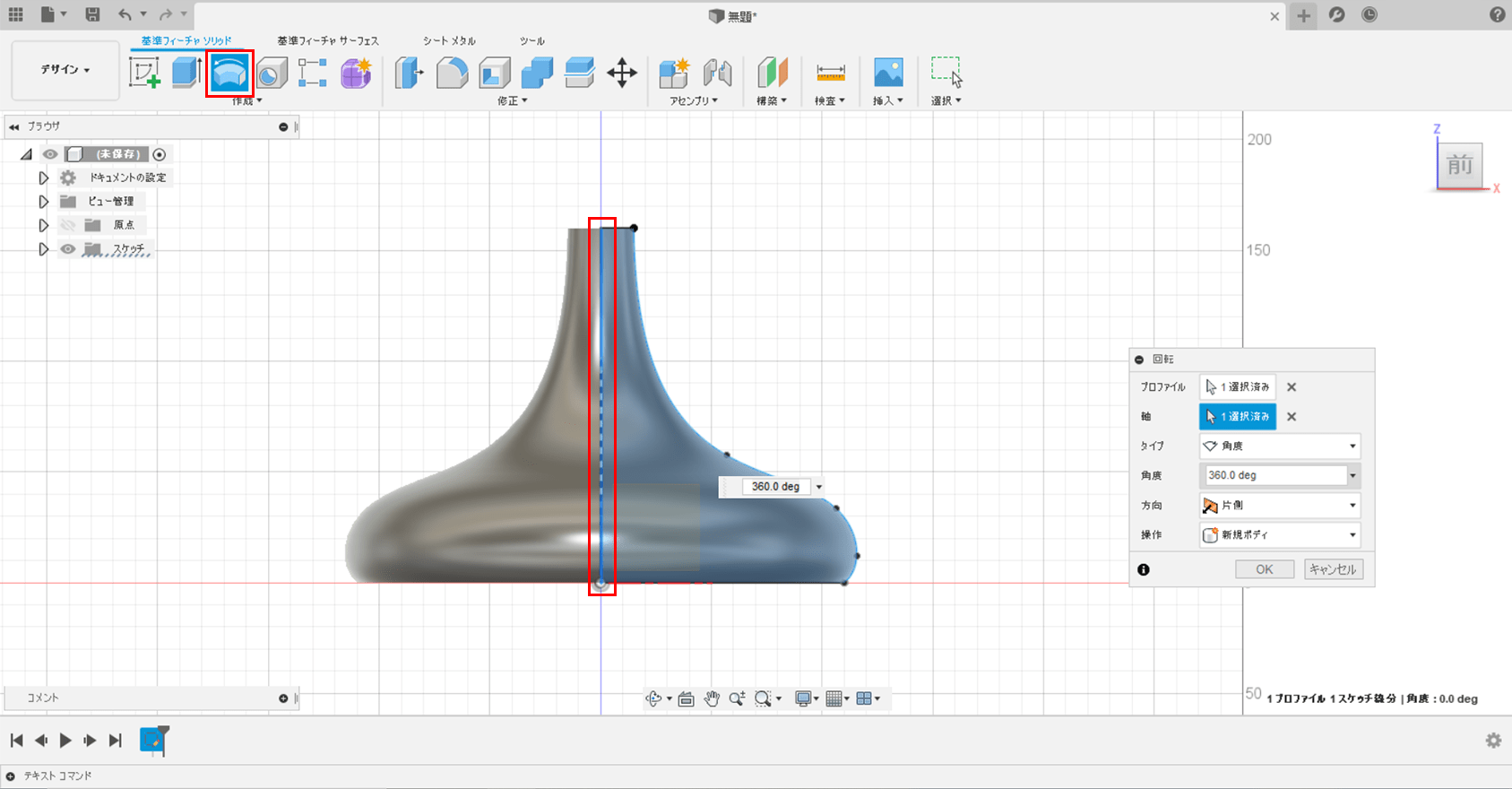This screenshot has height=789, width=1512.
Task: Select the Extrude tool
Action: point(186,73)
